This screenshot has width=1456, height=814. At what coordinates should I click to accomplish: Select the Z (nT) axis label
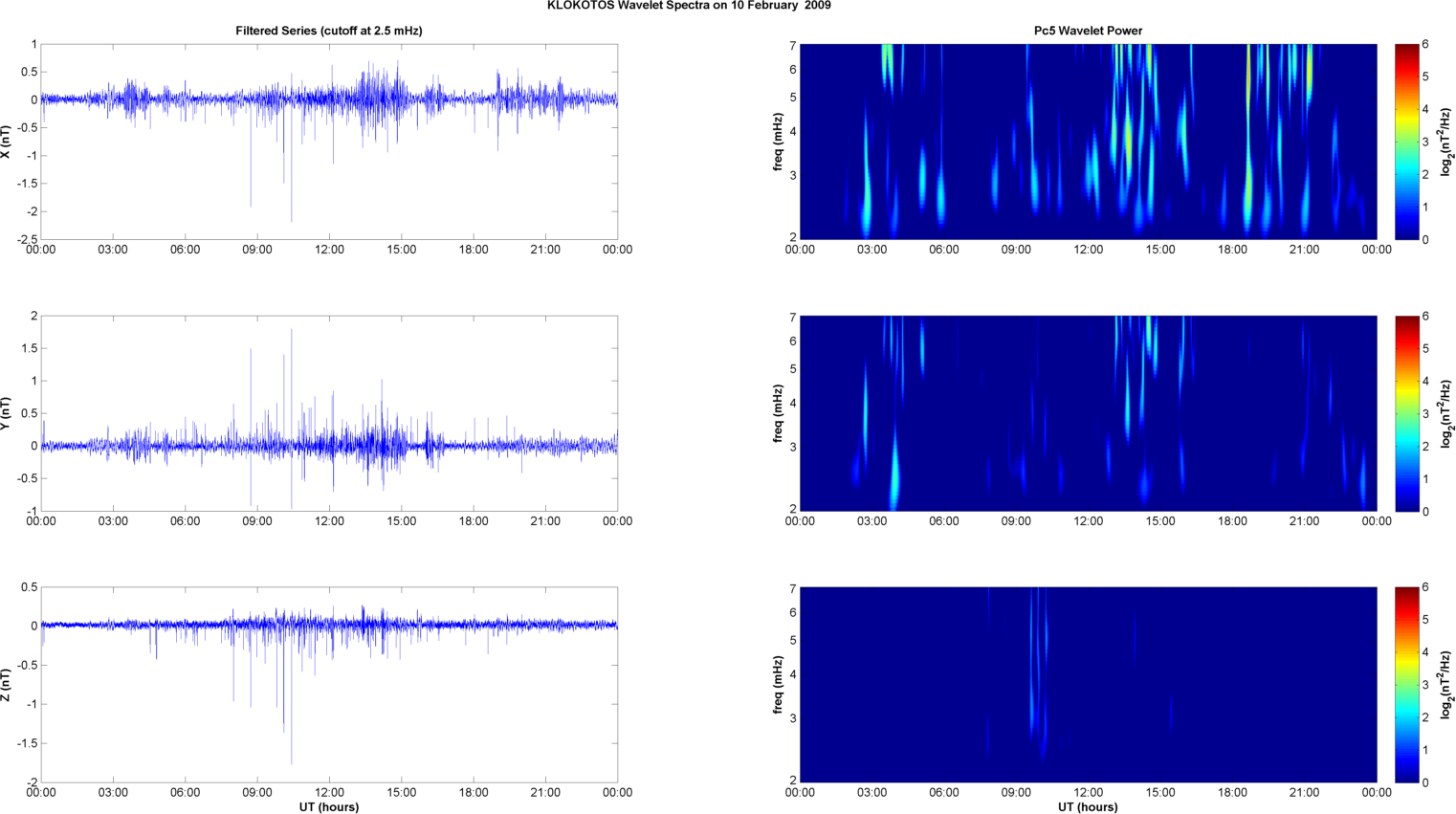[7, 685]
